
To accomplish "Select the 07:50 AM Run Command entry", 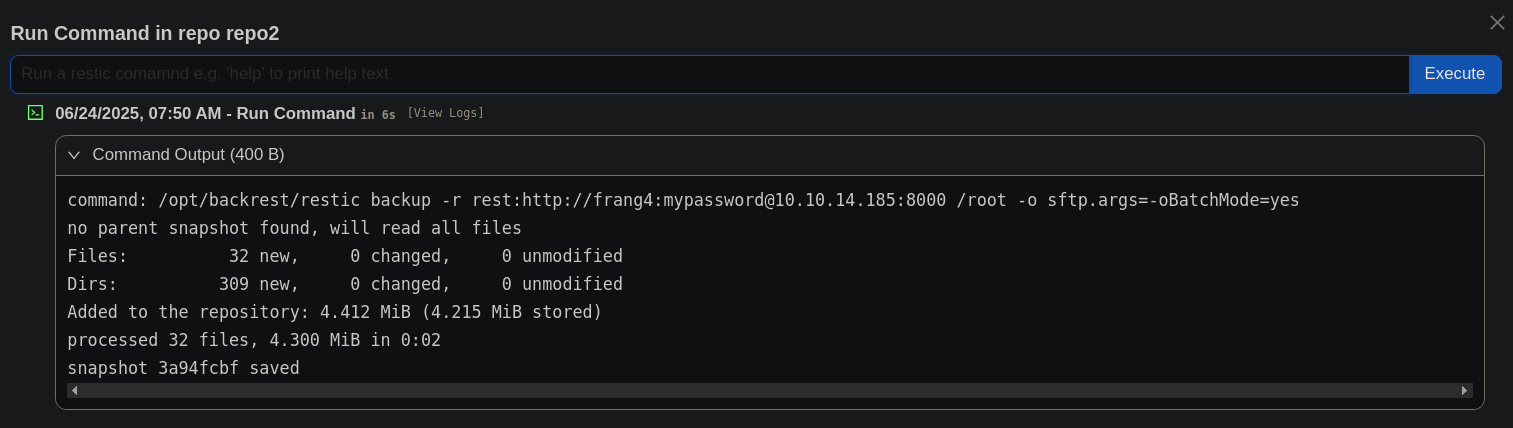I will (x=205, y=114).
